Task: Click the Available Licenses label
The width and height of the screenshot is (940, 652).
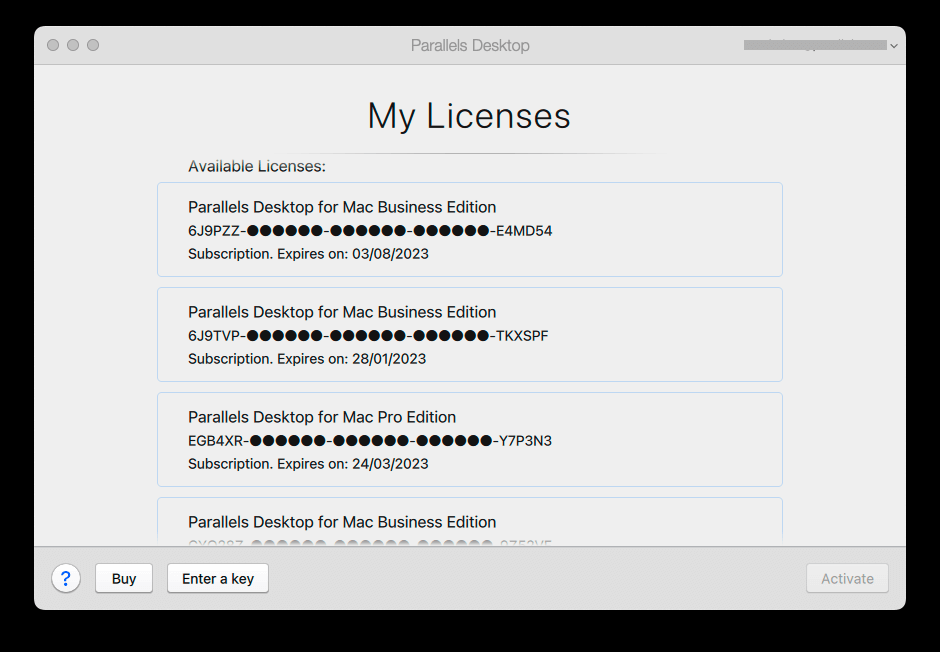Action: [257, 166]
